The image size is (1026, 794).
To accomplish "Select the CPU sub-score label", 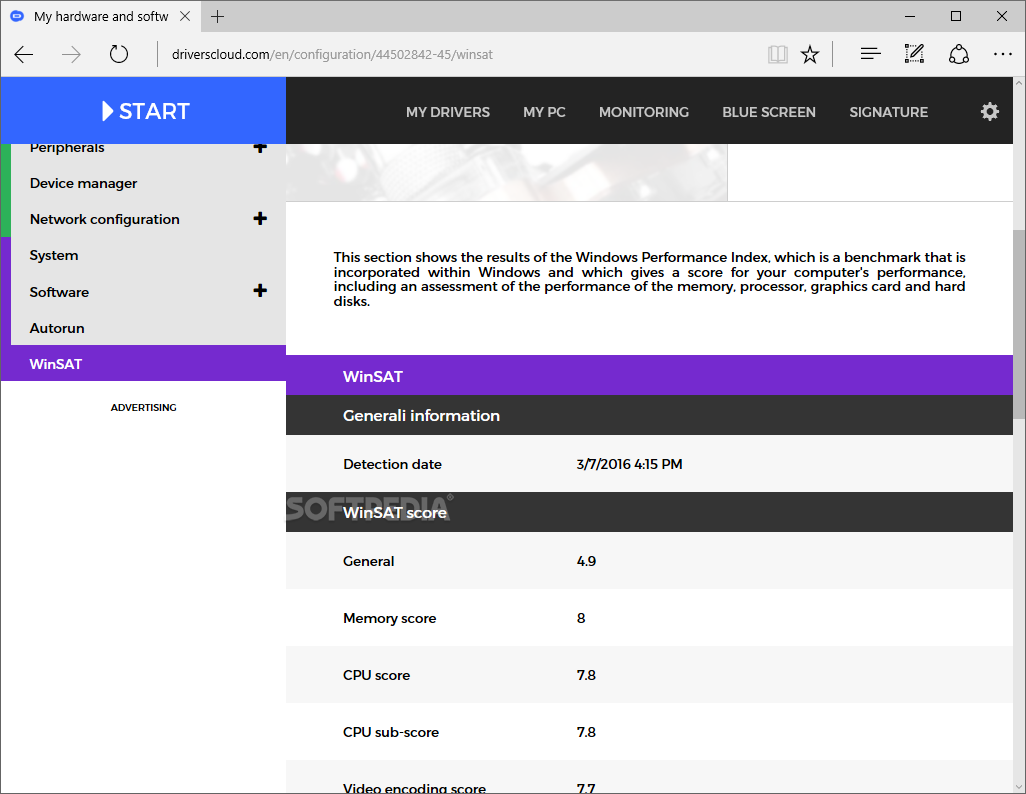I will [391, 732].
